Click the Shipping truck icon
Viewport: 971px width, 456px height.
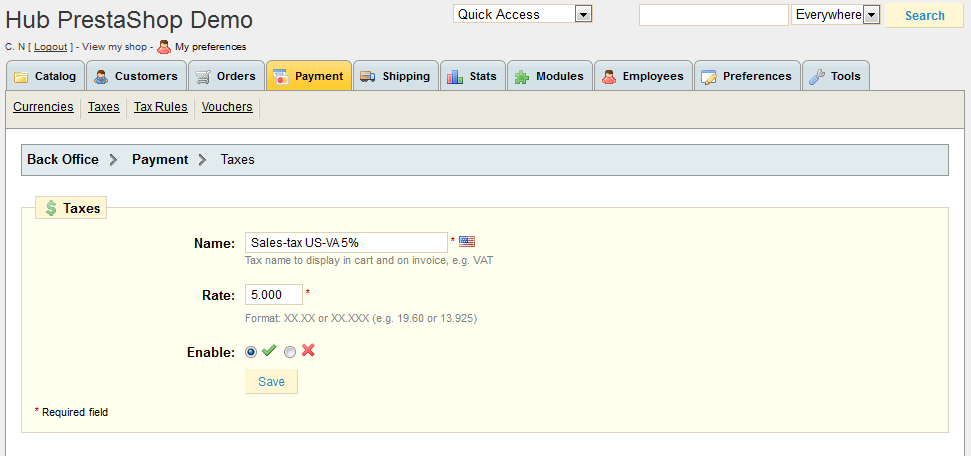tap(368, 76)
